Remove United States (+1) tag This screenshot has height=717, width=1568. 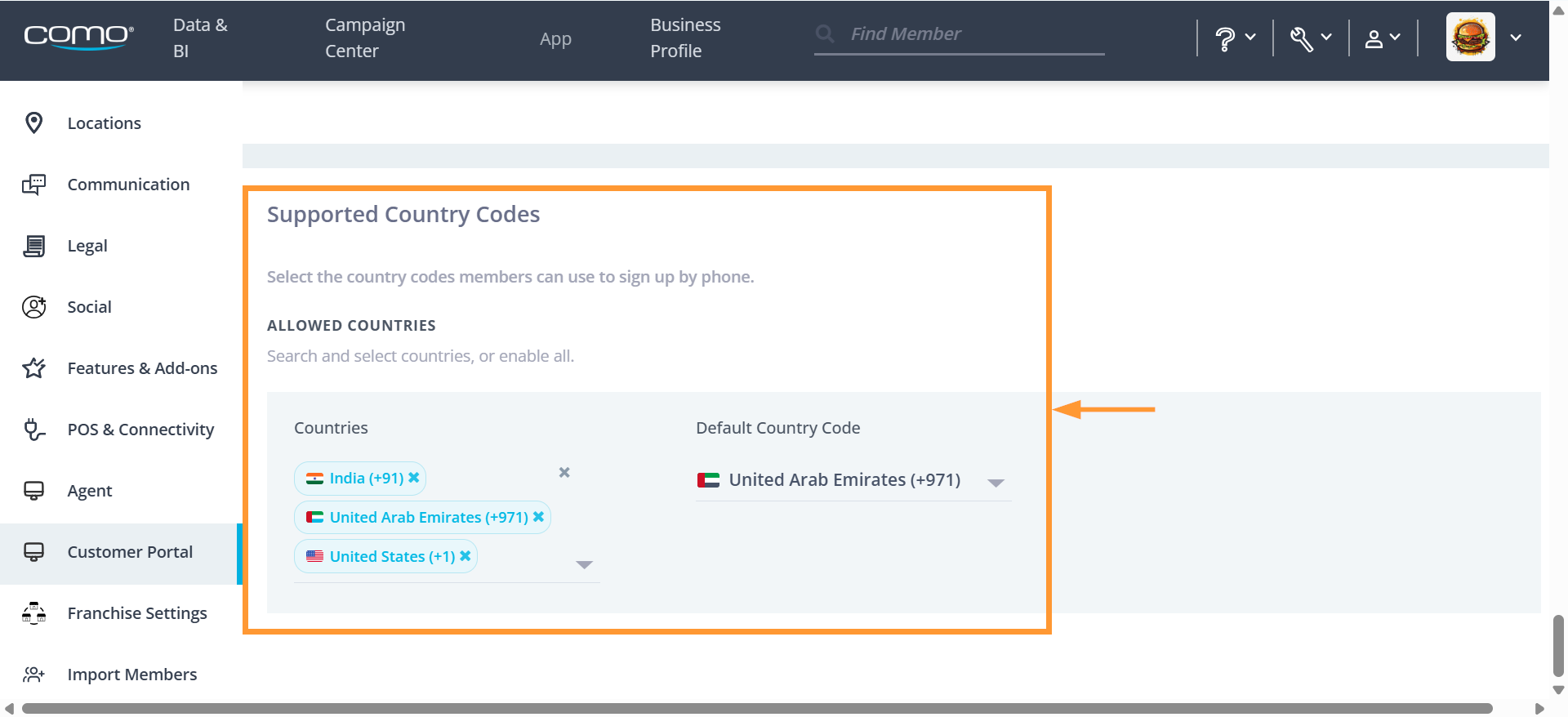coord(465,556)
